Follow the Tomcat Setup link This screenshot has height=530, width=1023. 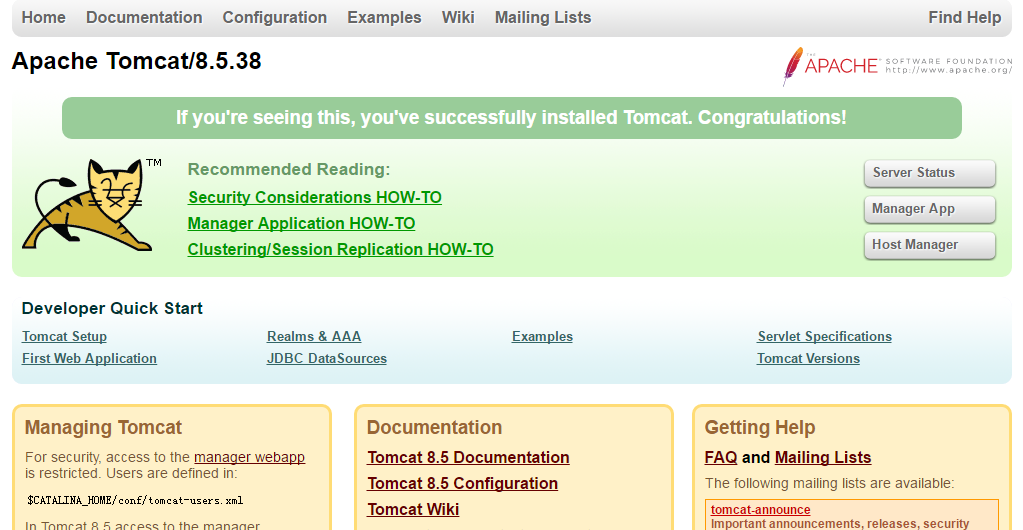click(x=64, y=336)
